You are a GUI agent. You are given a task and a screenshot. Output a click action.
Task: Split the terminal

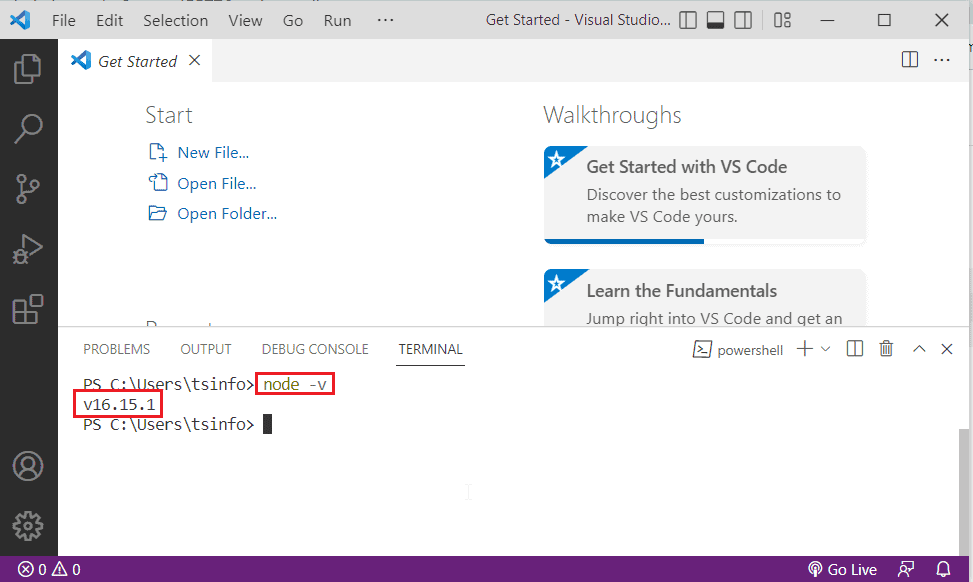click(854, 349)
